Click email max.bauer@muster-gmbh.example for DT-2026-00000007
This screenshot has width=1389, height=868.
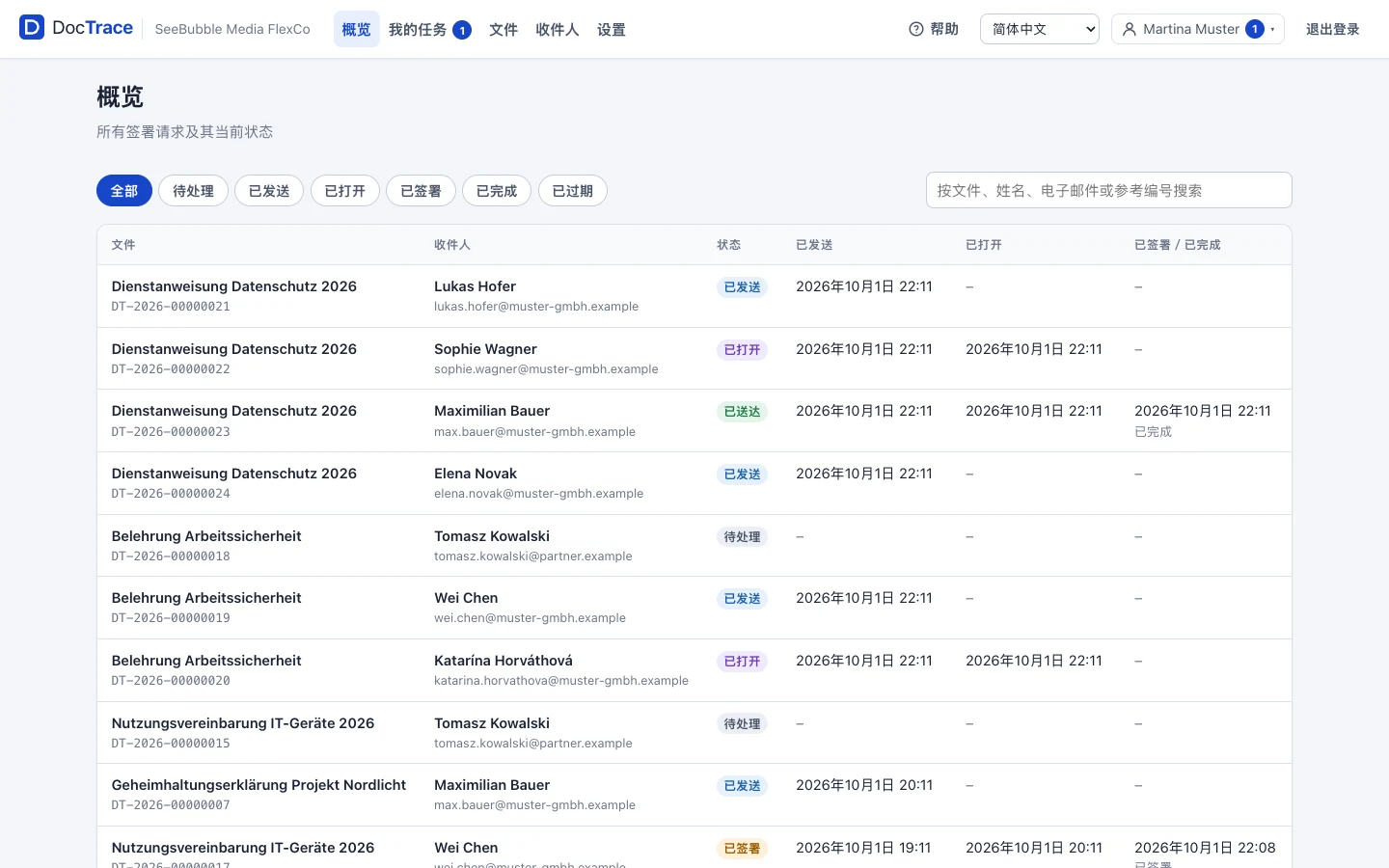(534, 805)
